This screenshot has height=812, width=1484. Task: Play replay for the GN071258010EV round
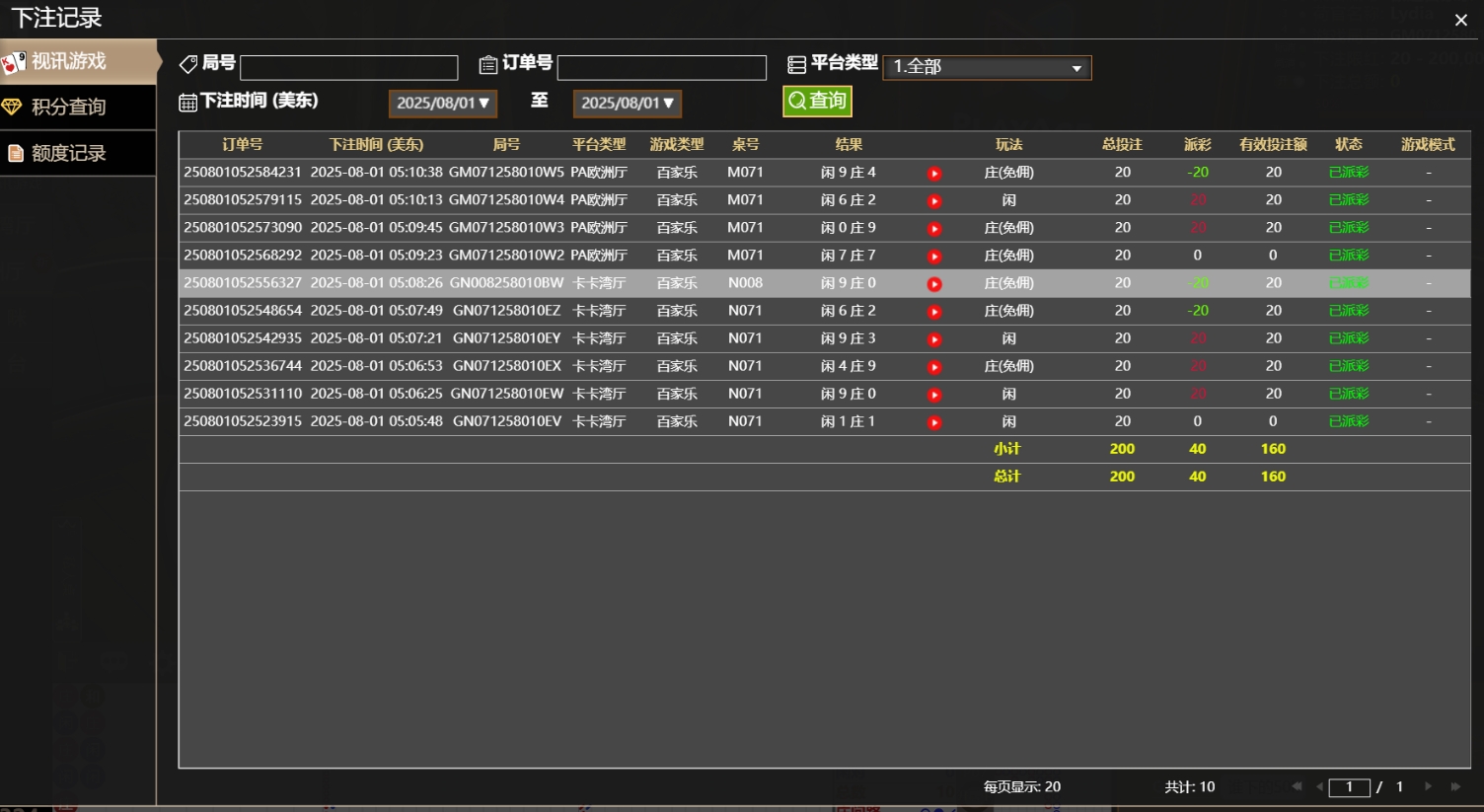coord(933,422)
